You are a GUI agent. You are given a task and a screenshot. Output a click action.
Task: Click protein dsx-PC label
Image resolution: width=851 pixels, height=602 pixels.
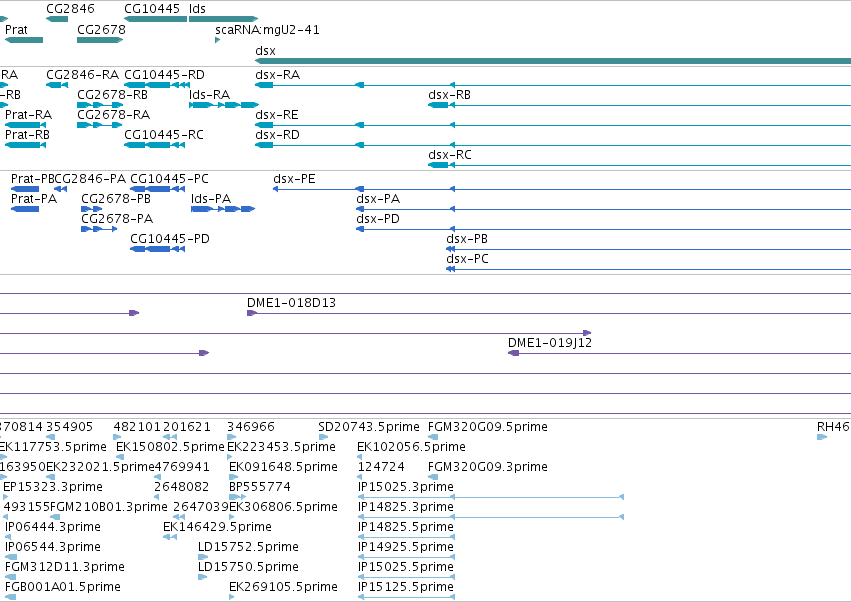click(467, 259)
